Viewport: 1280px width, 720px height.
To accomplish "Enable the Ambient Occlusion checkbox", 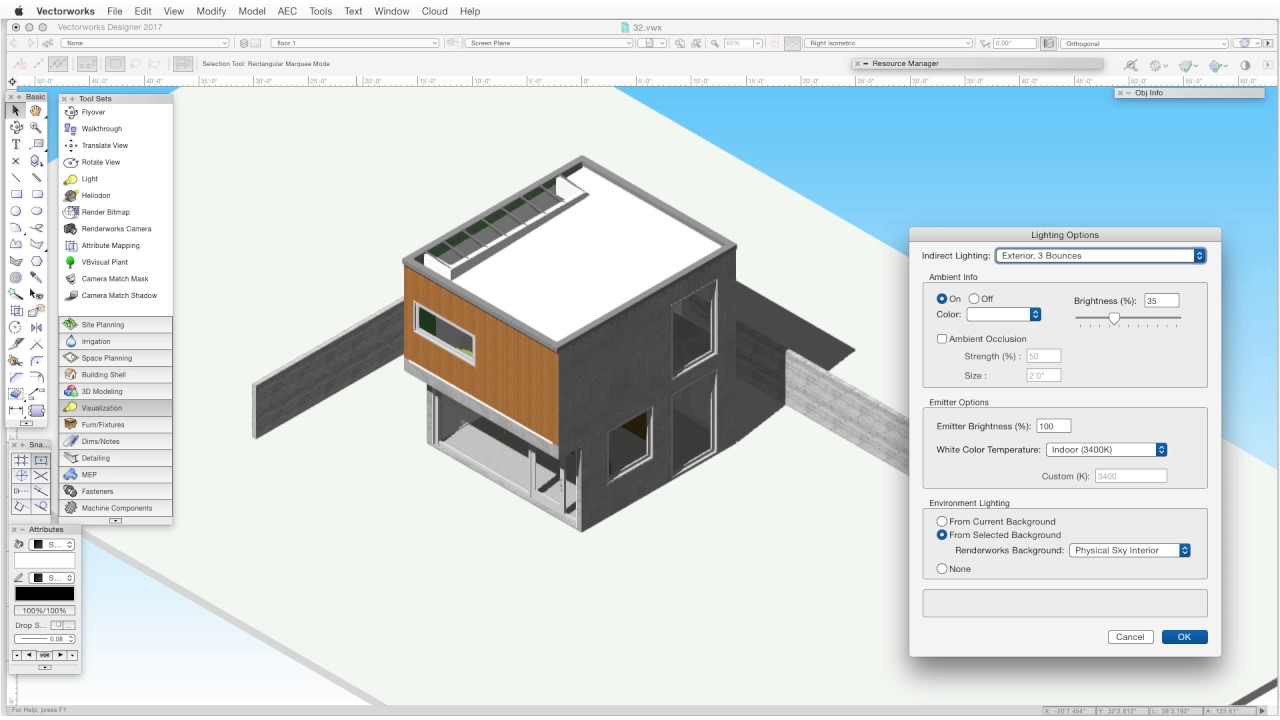I will [x=942, y=339].
